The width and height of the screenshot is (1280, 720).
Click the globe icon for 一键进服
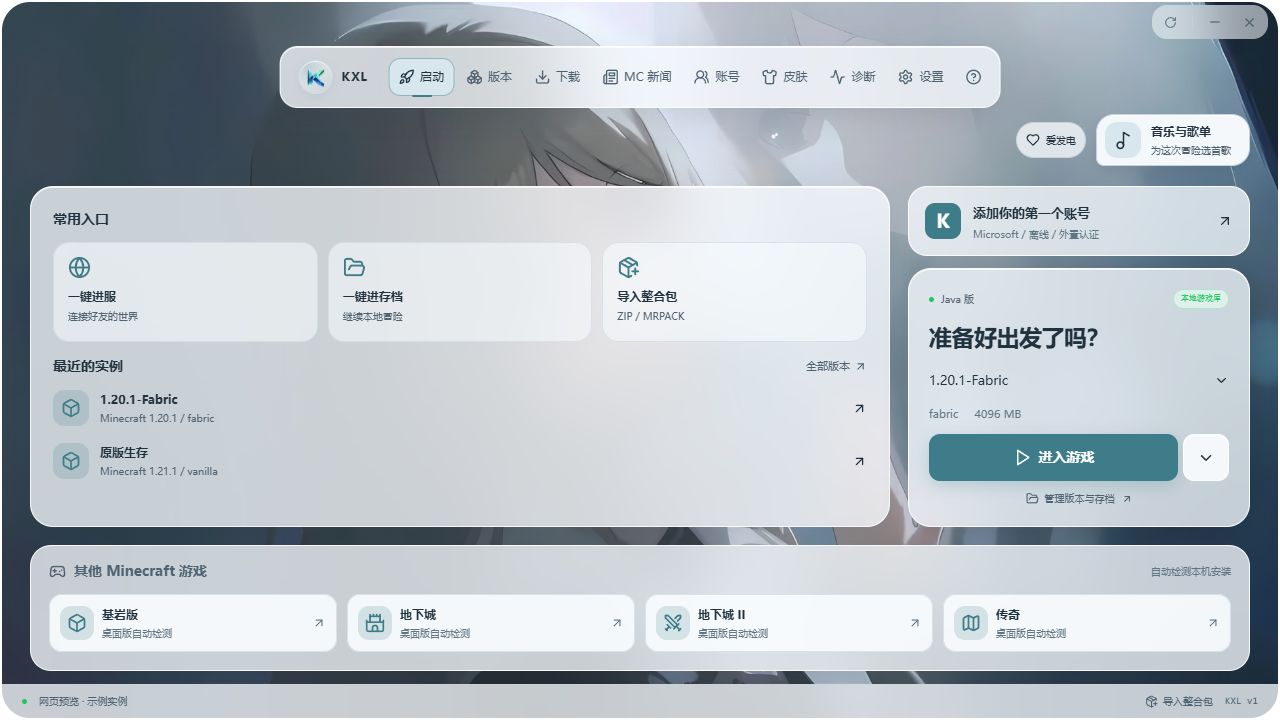point(79,267)
